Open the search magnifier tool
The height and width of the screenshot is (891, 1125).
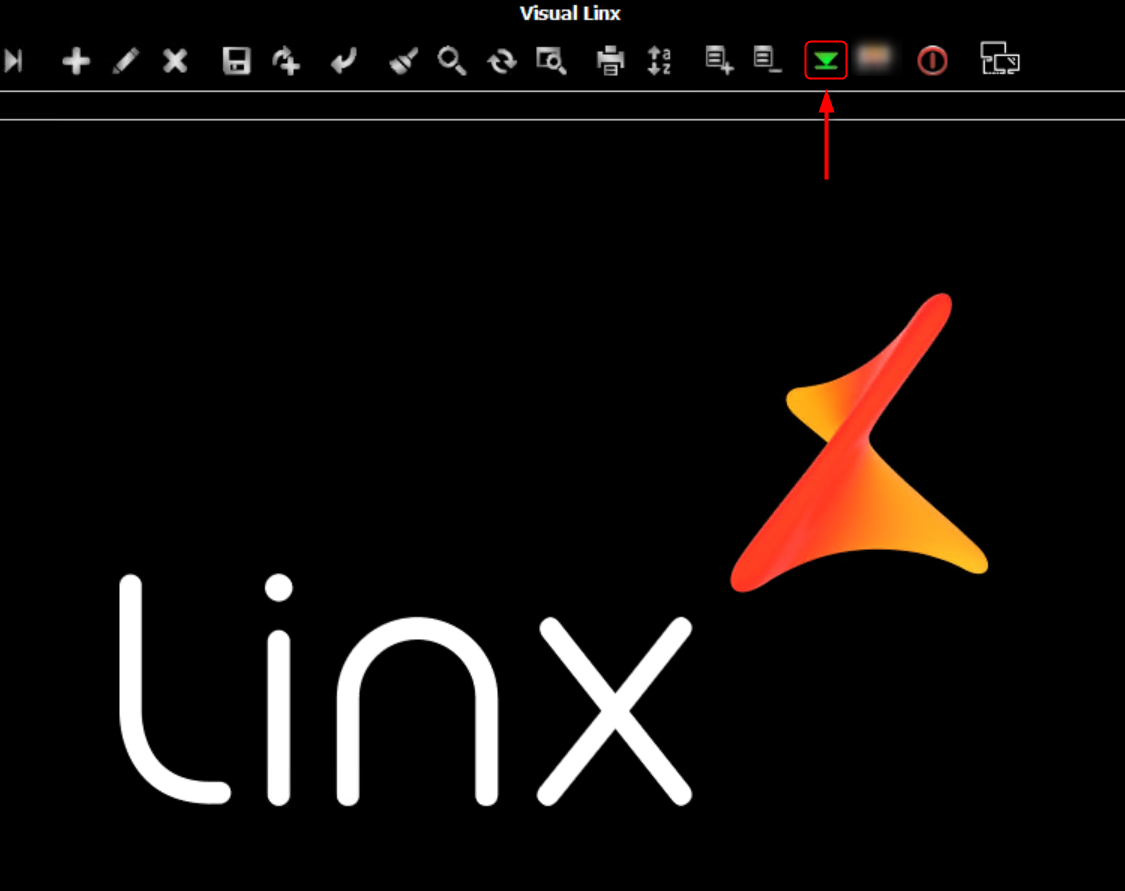pos(452,60)
